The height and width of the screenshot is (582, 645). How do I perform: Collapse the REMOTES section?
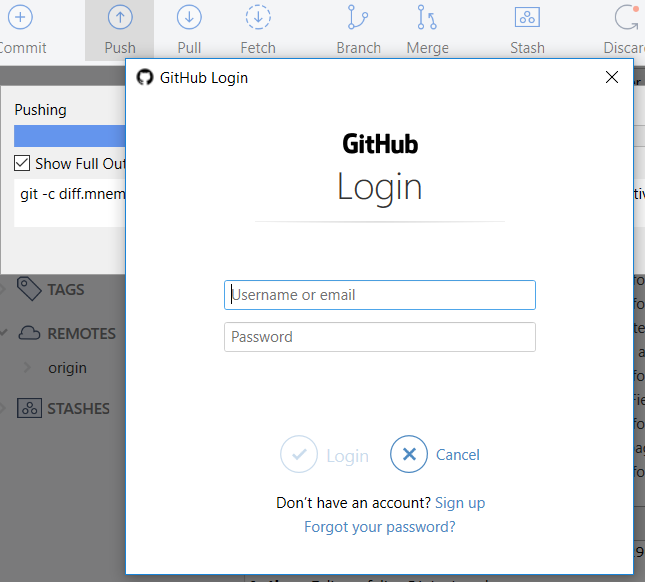click(x=4, y=332)
